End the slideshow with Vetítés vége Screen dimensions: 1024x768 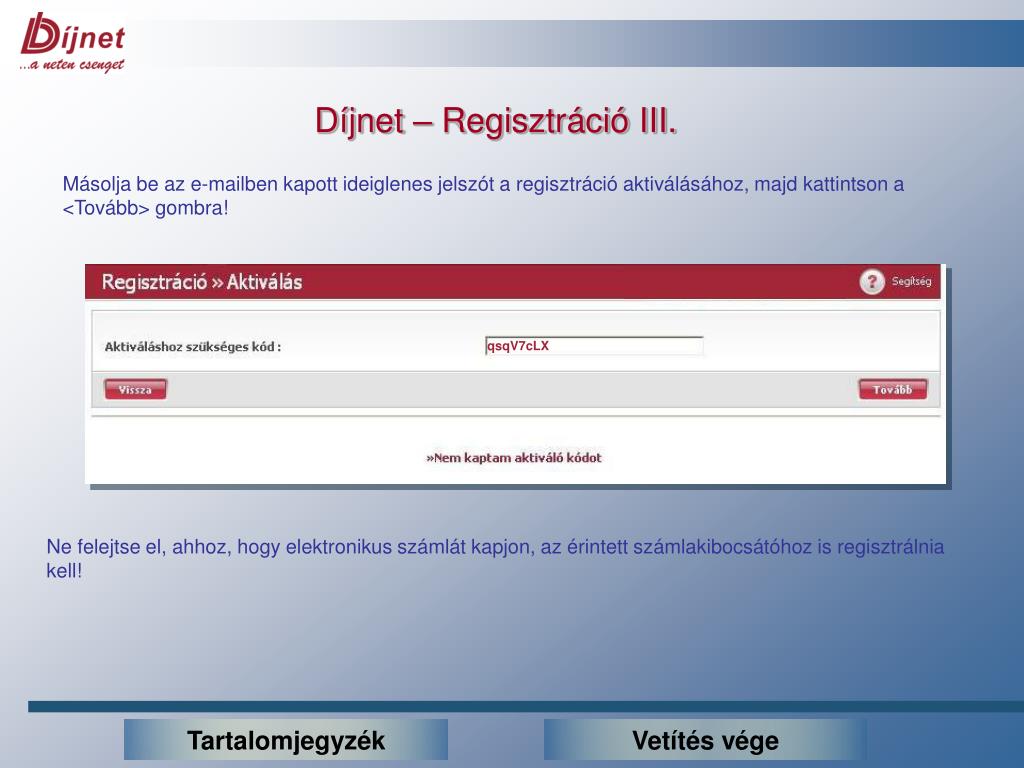[x=705, y=740]
